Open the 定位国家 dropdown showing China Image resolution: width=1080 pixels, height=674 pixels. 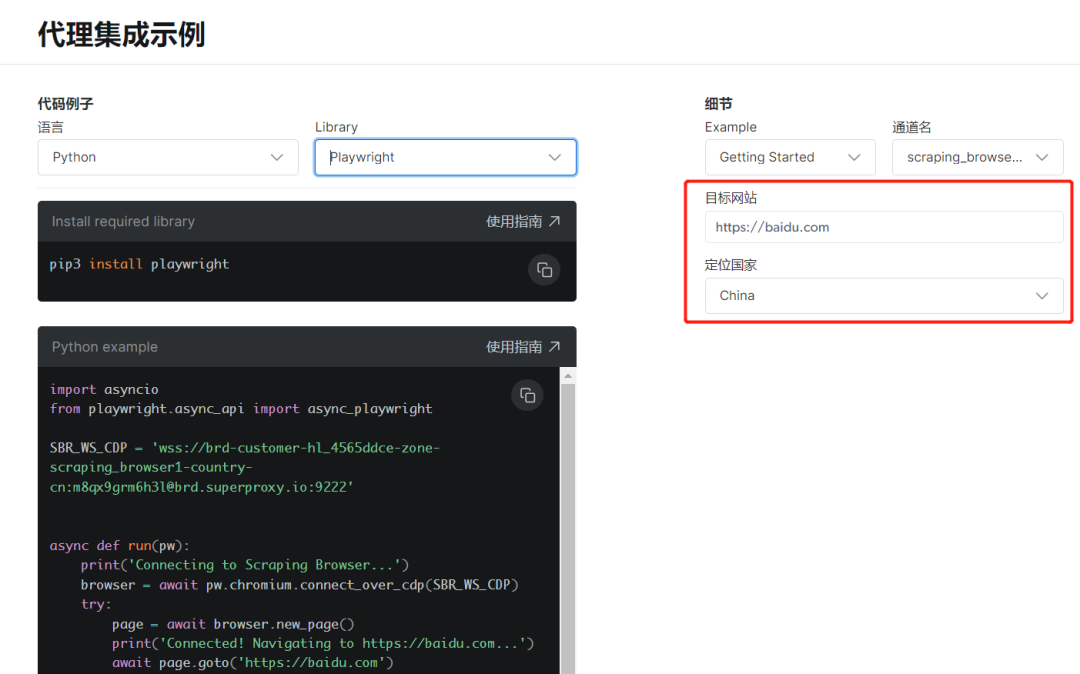[884, 295]
